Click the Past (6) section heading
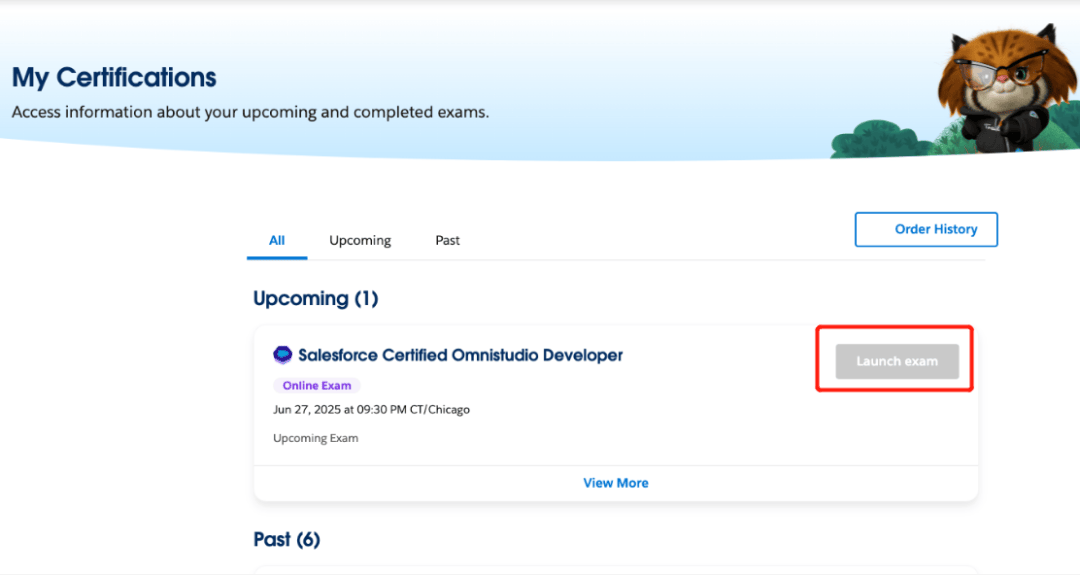This screenshot has height=575, width=1080. 287,539
